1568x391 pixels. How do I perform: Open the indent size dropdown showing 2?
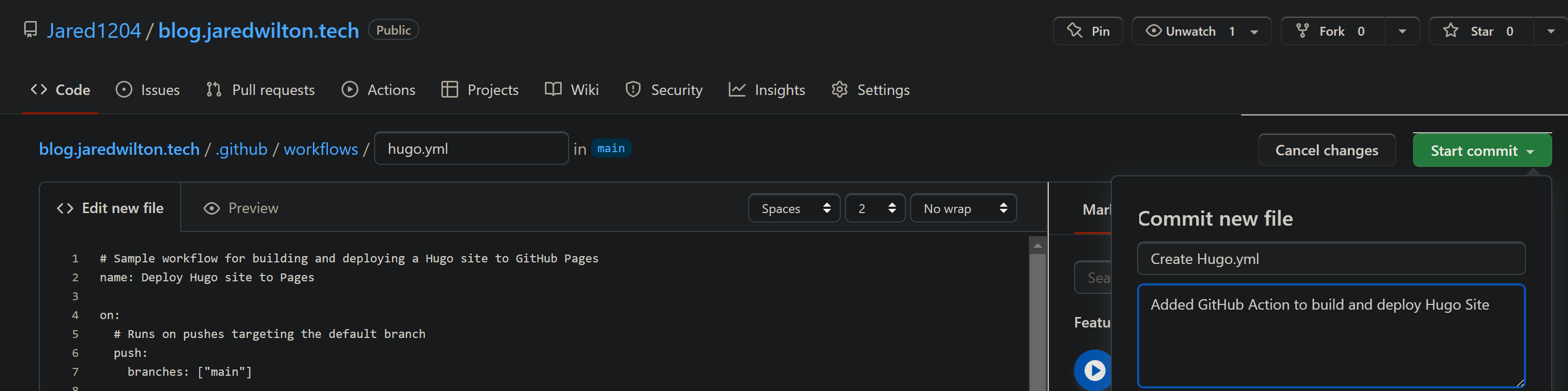coord(875,208)
